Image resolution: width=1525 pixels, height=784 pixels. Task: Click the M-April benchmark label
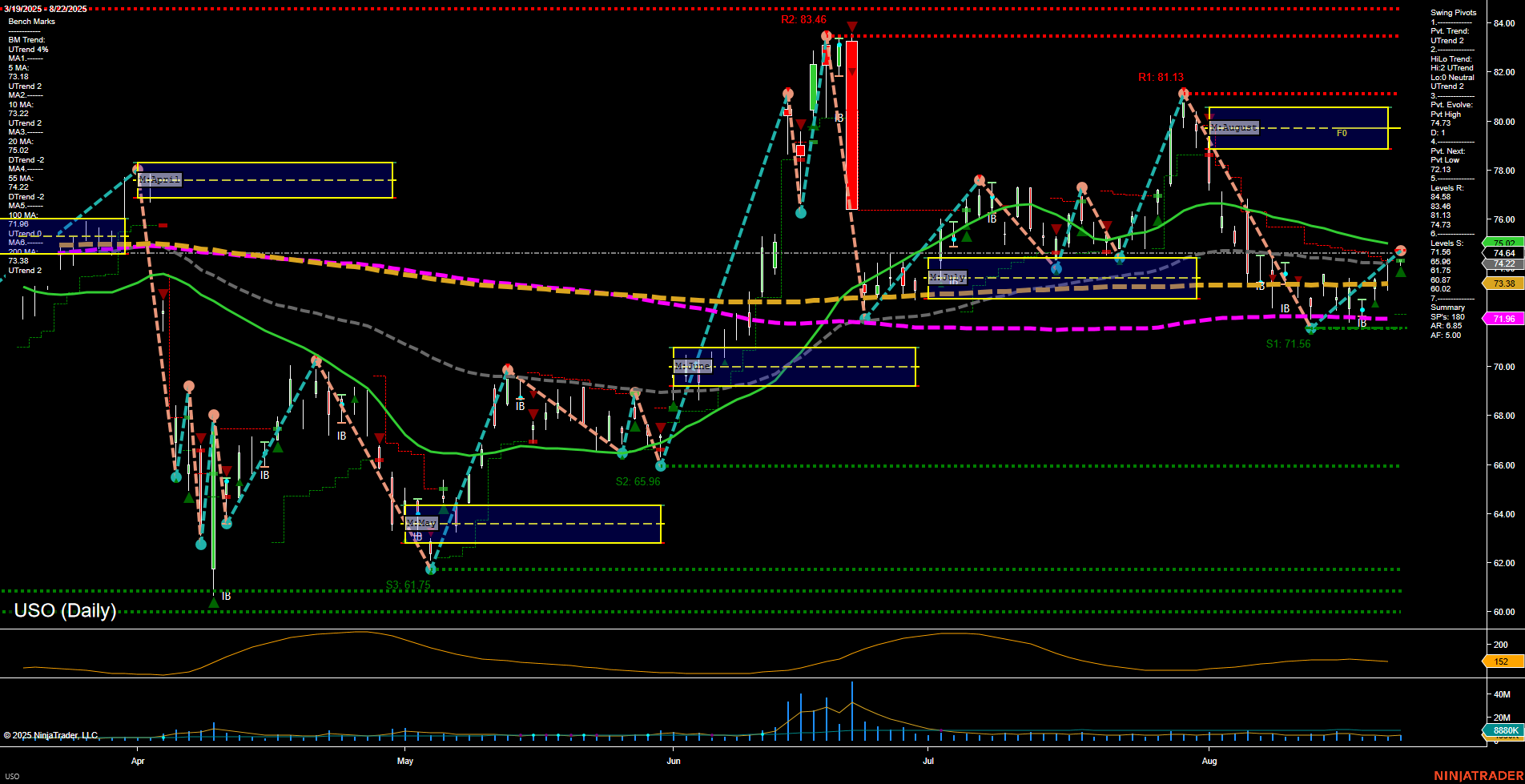[x=159, y=179]
